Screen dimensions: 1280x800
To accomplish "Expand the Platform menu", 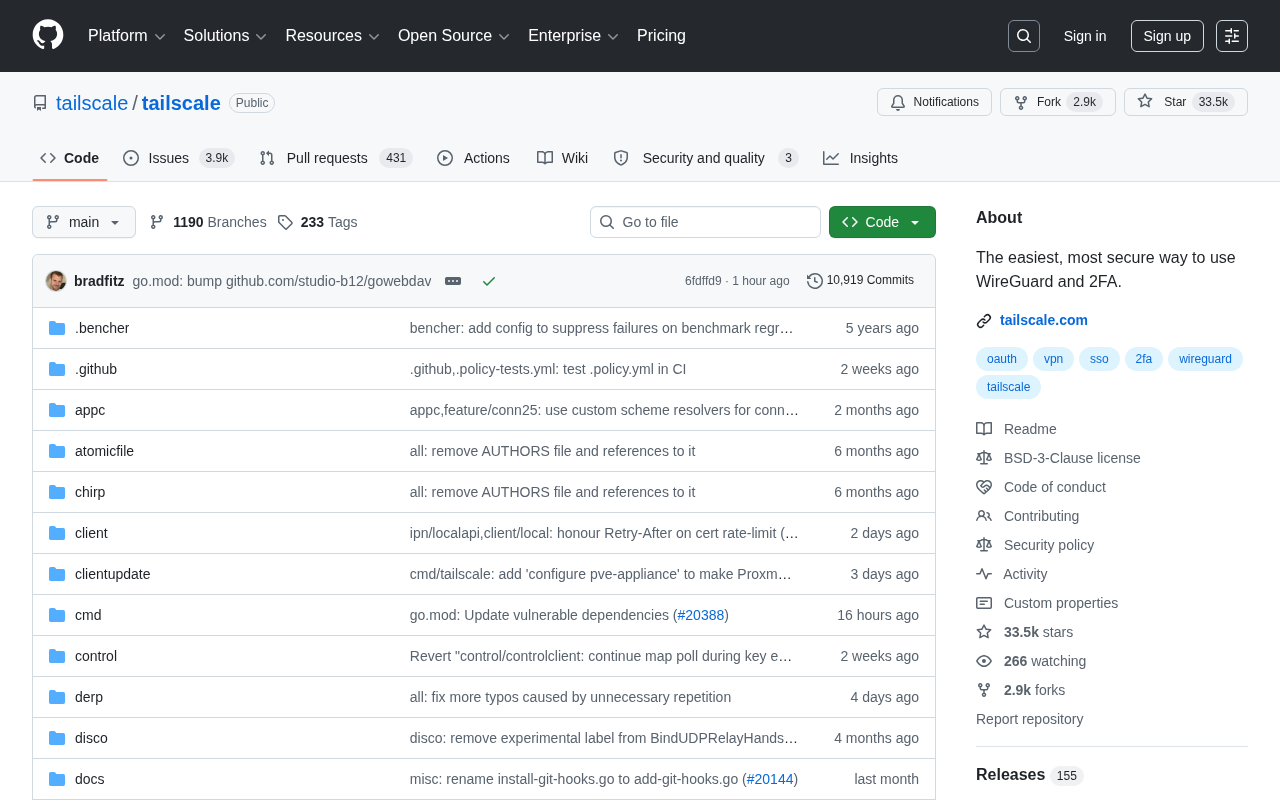I will pos(127,36).
